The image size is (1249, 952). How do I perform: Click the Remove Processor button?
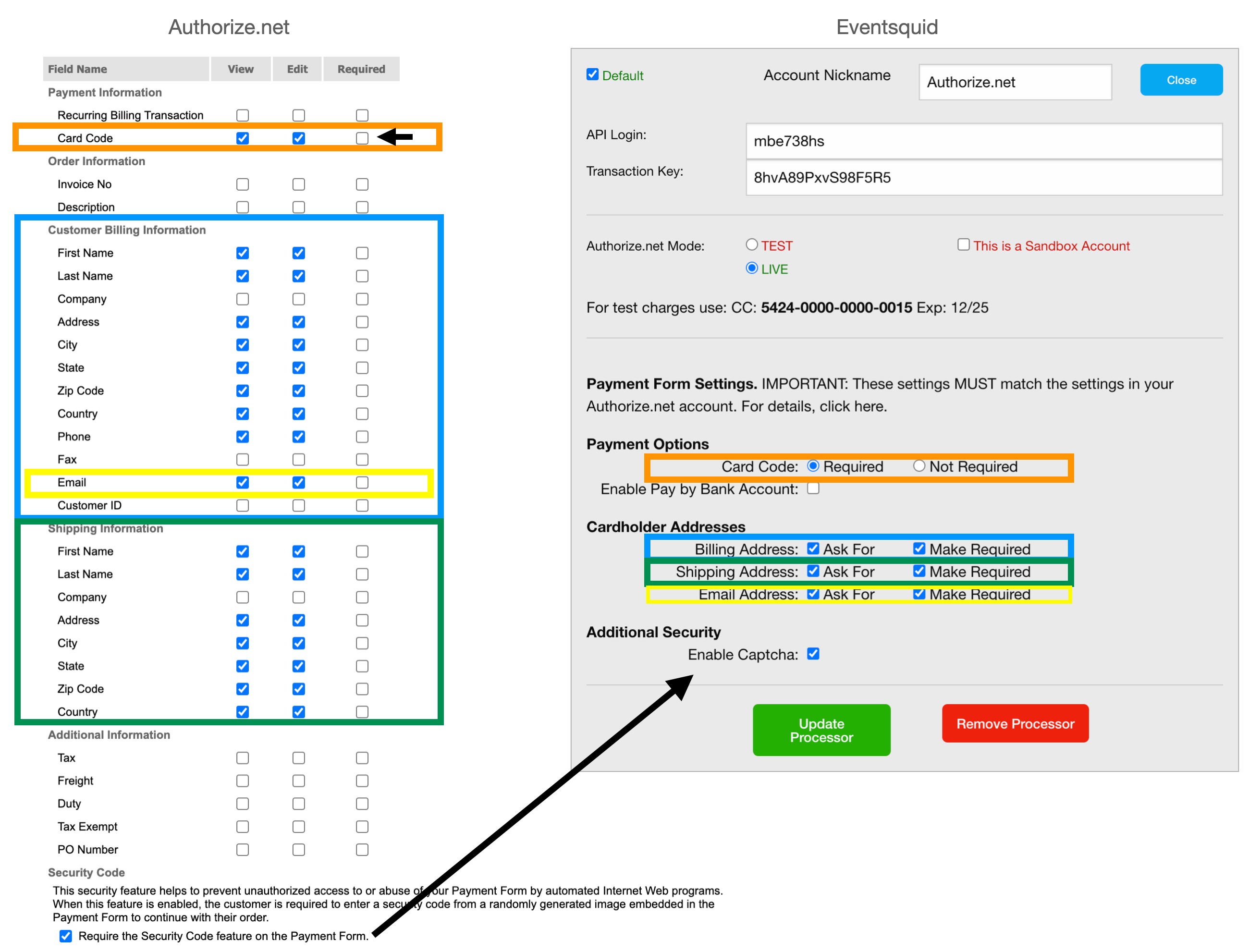[1015, 723]
